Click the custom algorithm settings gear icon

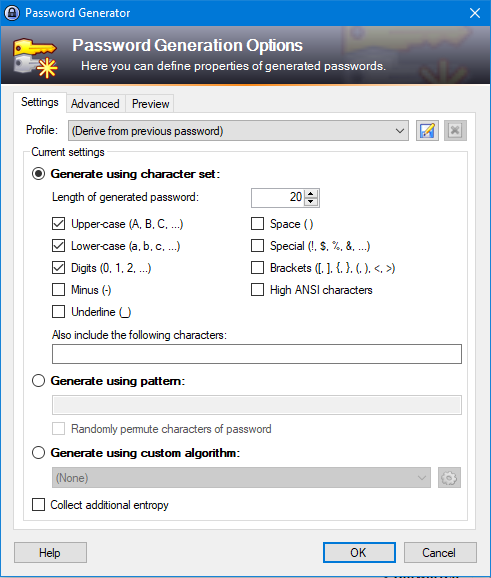tap(449, 478)
